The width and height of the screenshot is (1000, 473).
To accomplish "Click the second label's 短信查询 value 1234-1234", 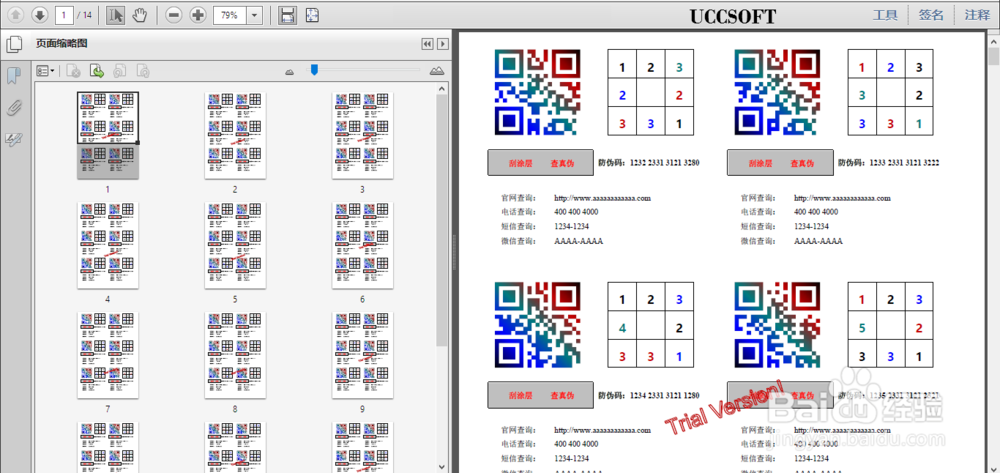I will (x=811, y=226).
